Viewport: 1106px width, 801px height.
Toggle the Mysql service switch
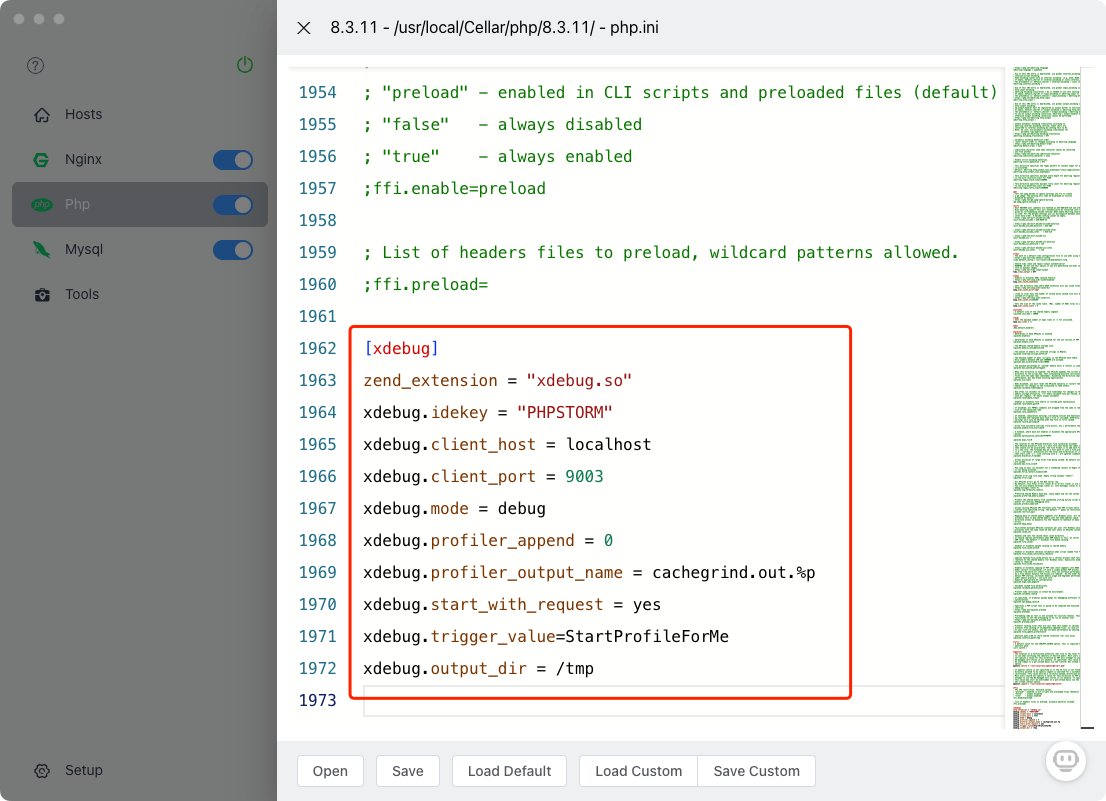233,250
